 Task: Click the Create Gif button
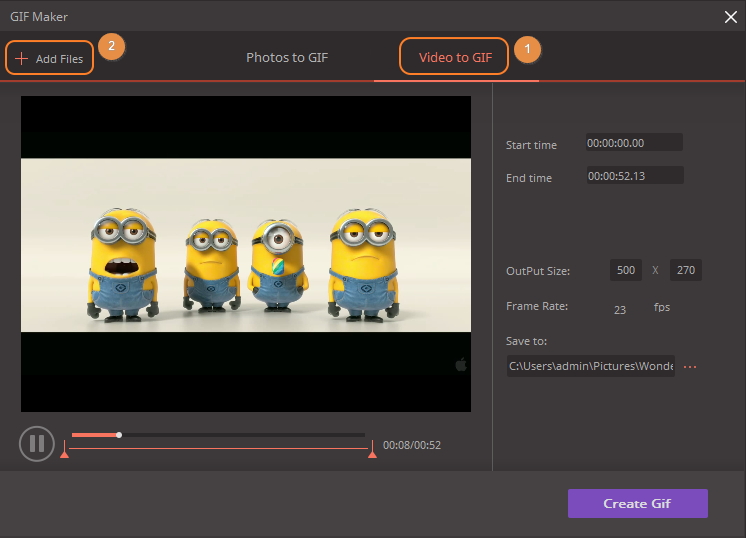pyautogui.click(x=638, y=503)
